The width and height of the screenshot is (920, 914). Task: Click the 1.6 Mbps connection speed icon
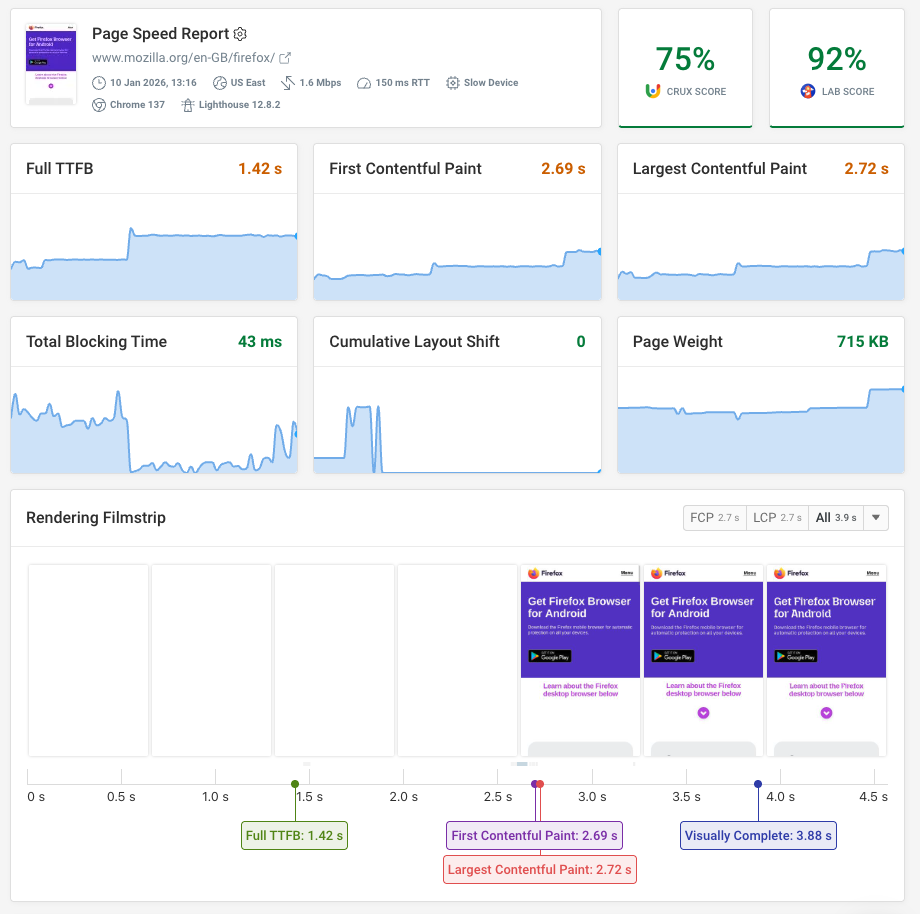(286, 82)
